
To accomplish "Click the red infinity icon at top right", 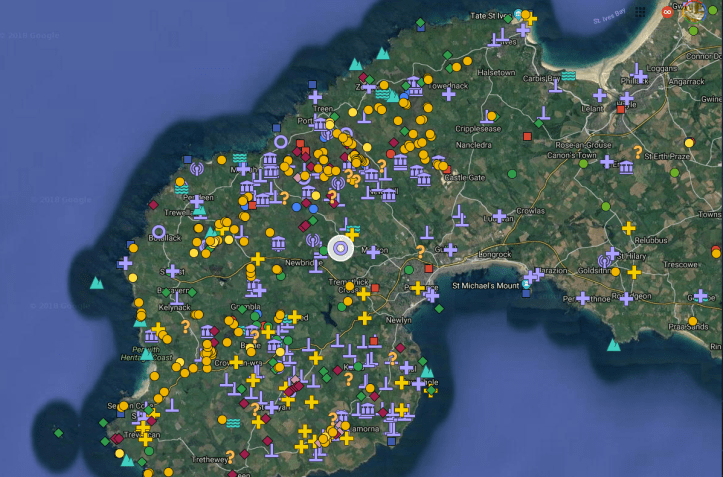I will pos(667,12).
